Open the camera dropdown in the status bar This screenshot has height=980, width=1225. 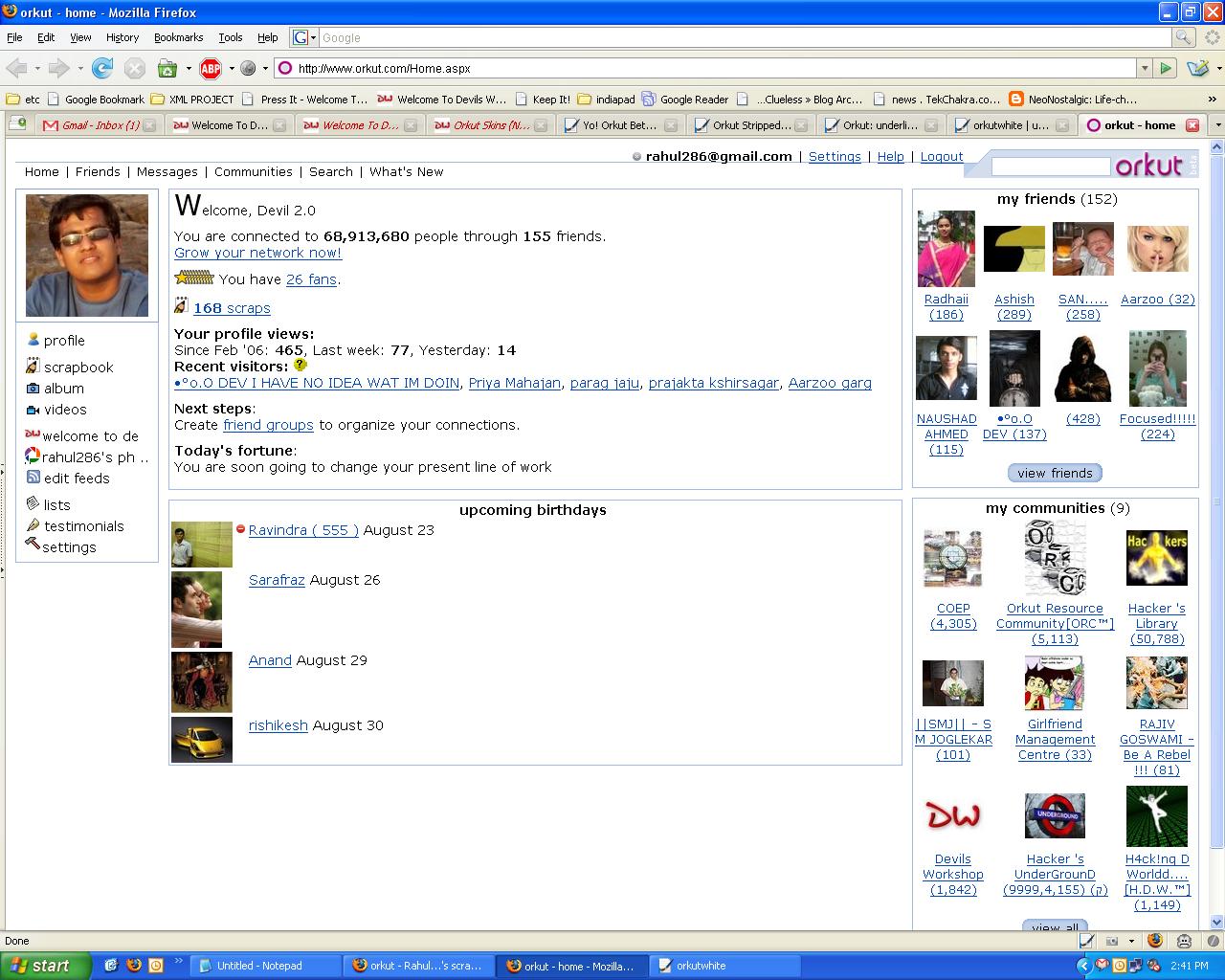[x=1131, y=941]
